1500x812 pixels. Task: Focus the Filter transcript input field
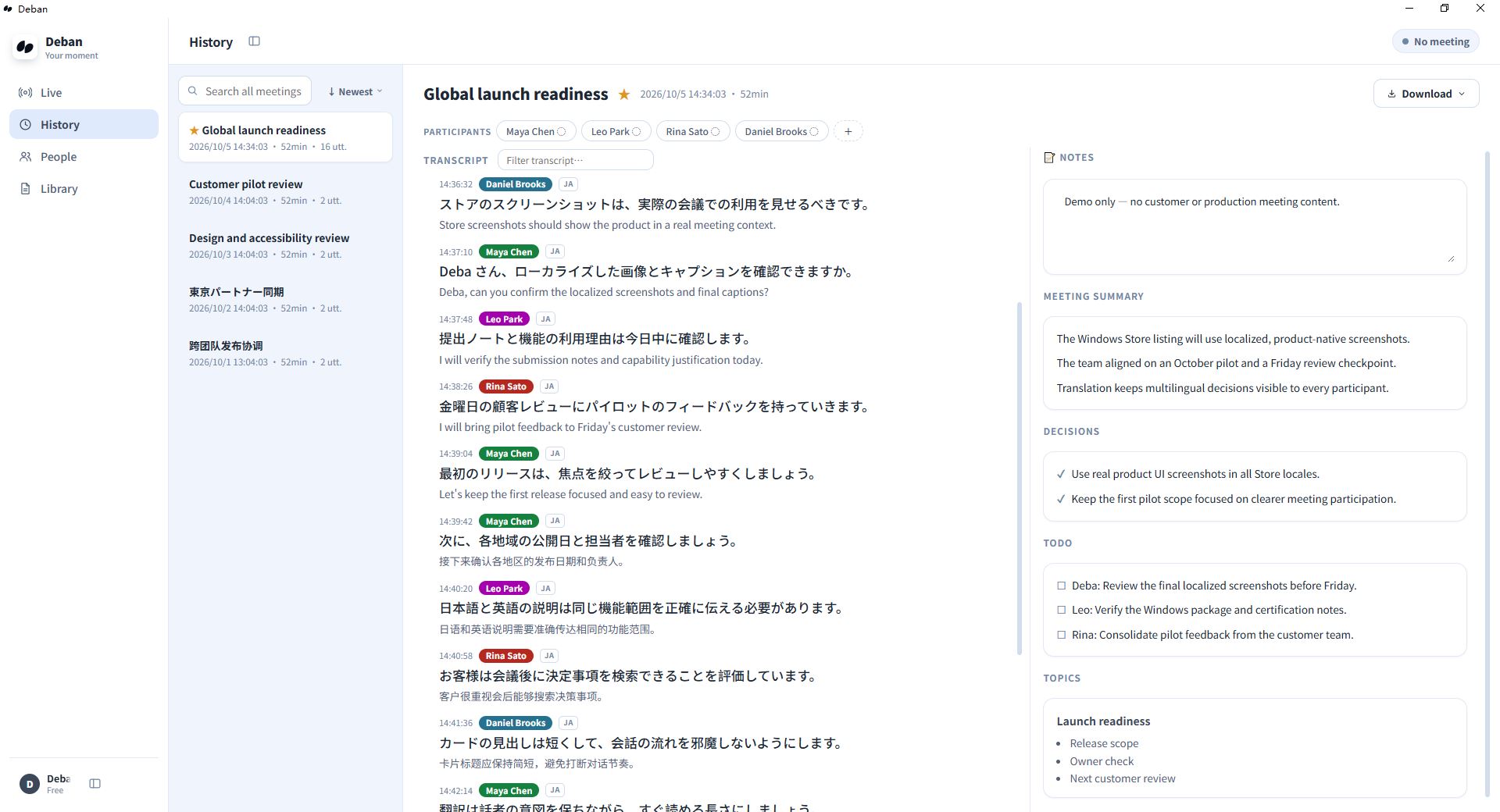[x=575, y=160]
